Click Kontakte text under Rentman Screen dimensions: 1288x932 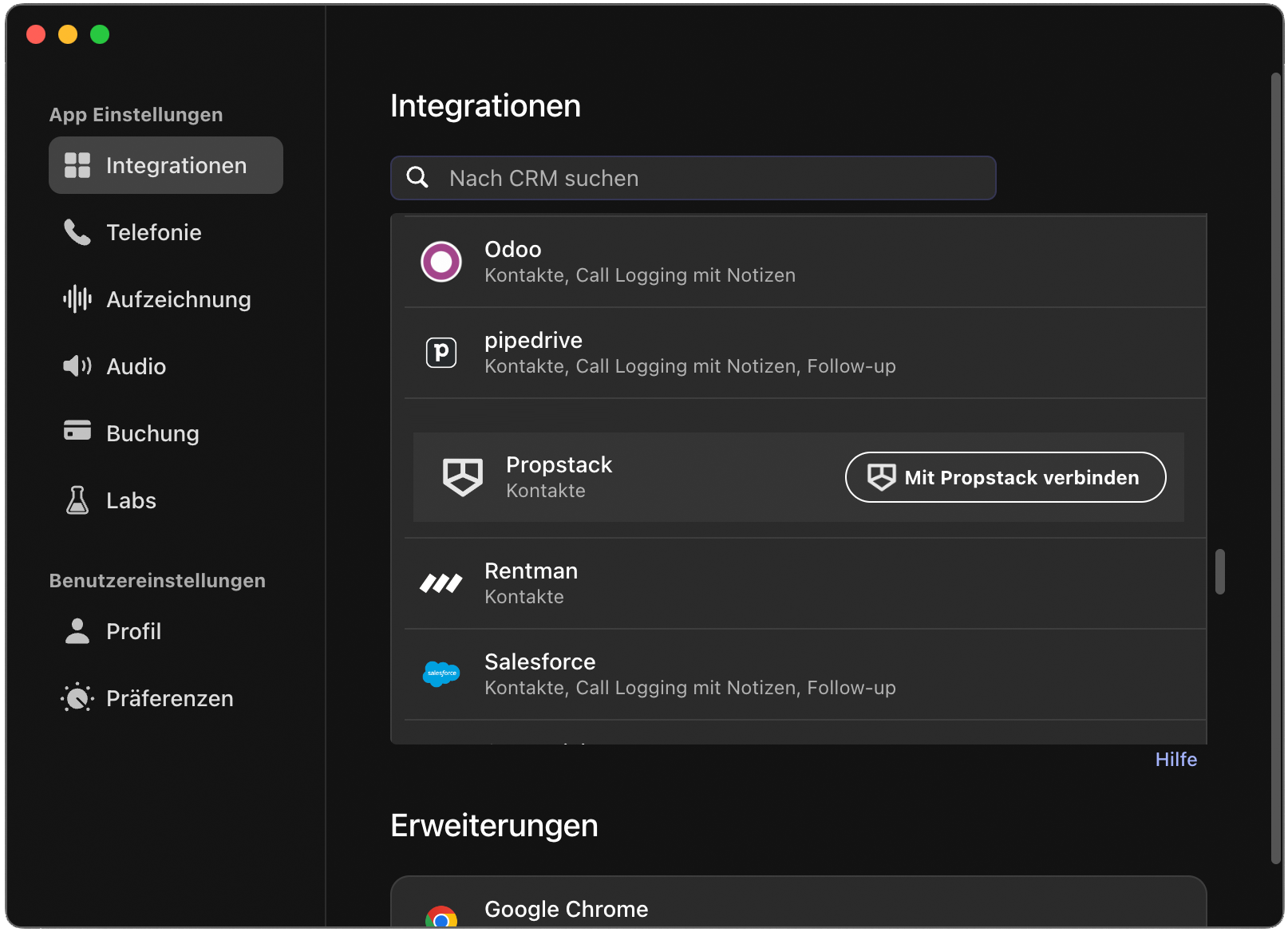pos(524,597)
